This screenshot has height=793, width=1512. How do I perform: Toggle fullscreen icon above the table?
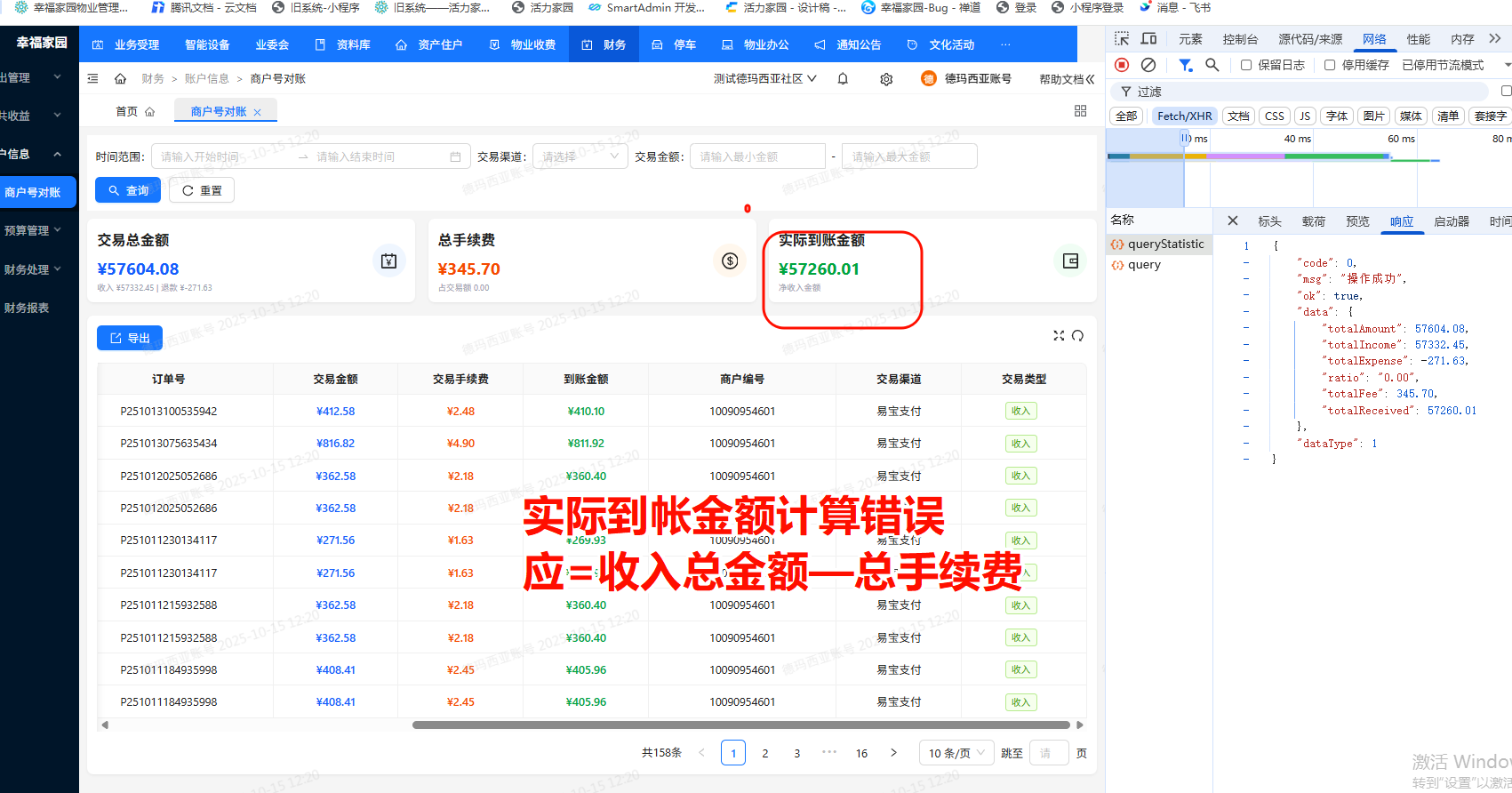(x=1059, y=336)
